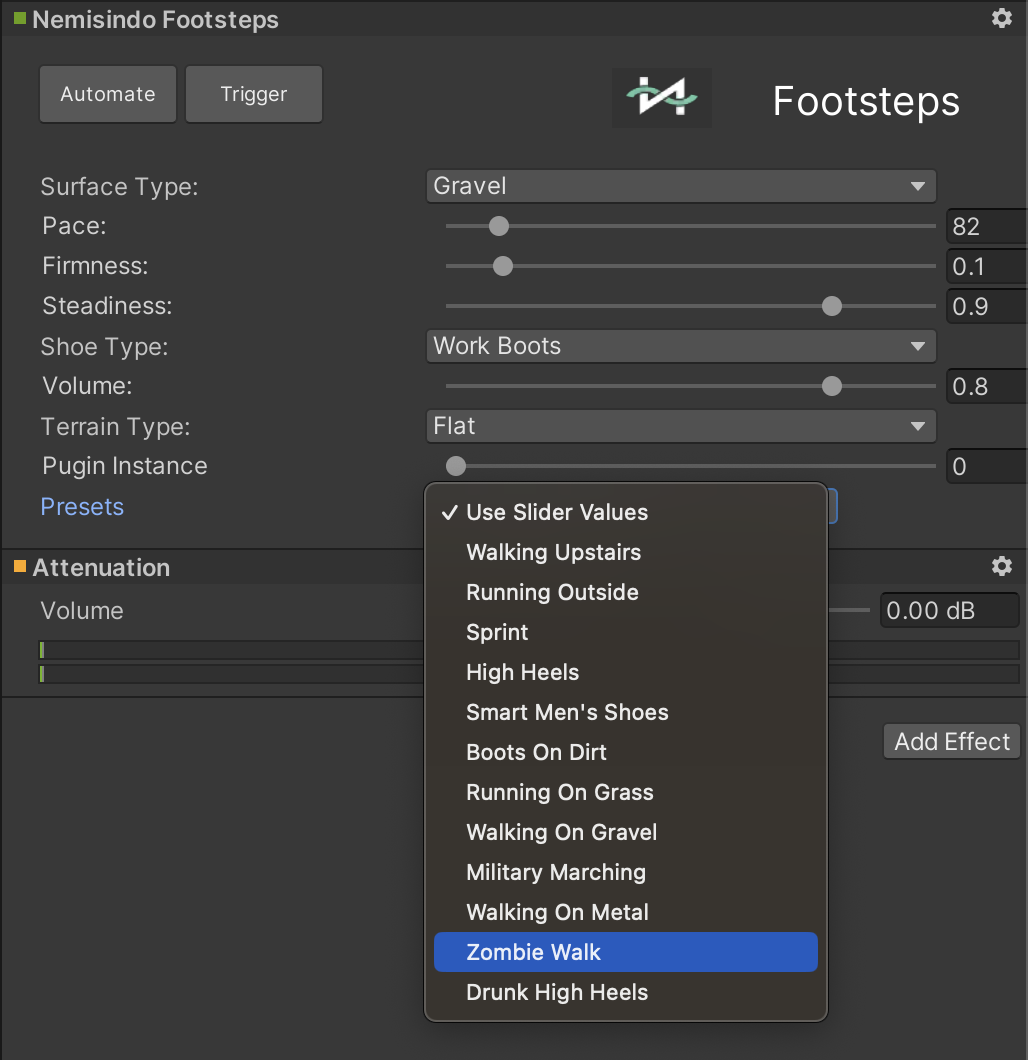This screenshot has width=1028, height=1060.
Task: Choose Smart Men's Shoes preset
Action: click(625, 712)
